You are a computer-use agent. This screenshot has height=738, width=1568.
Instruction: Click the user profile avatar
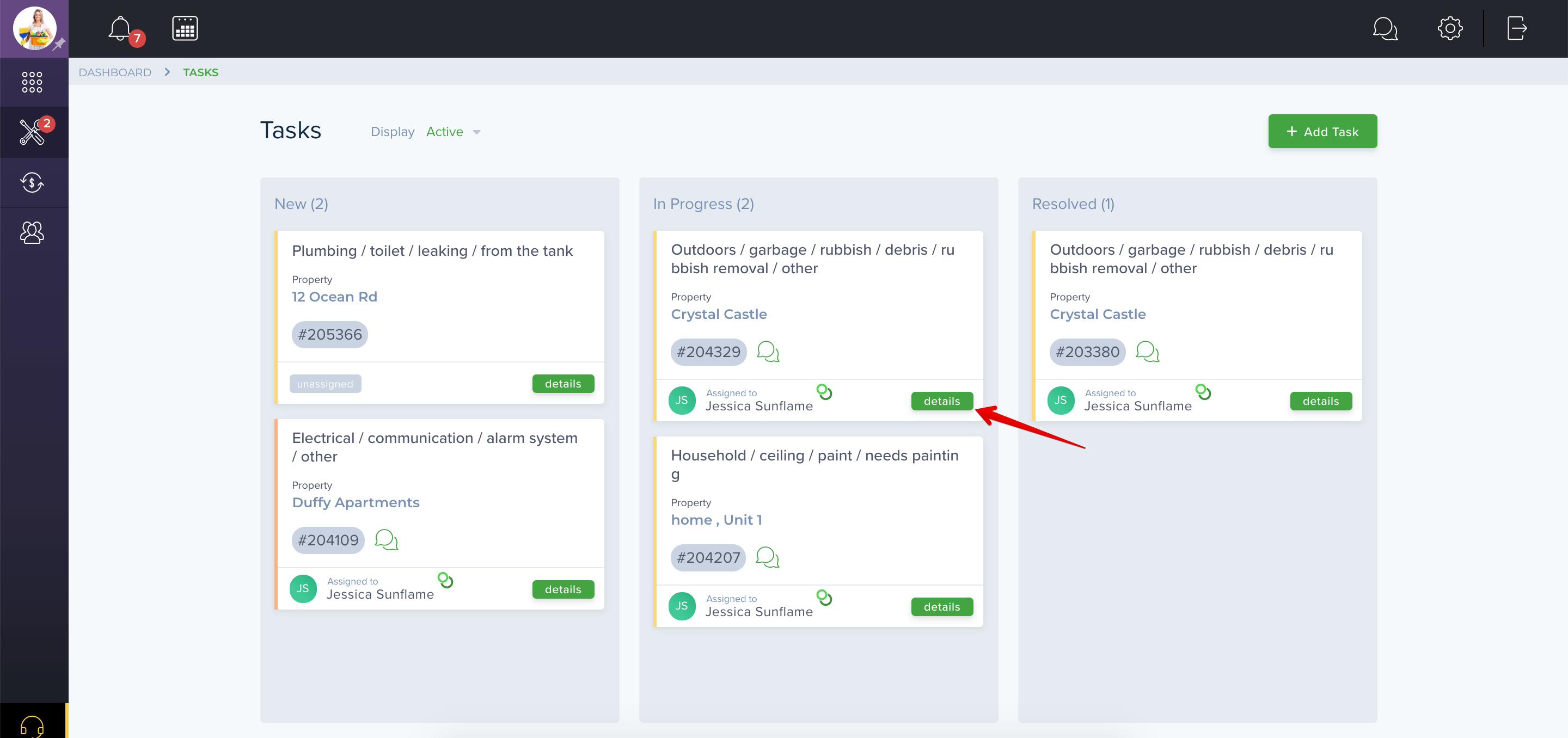pos(34,28)
